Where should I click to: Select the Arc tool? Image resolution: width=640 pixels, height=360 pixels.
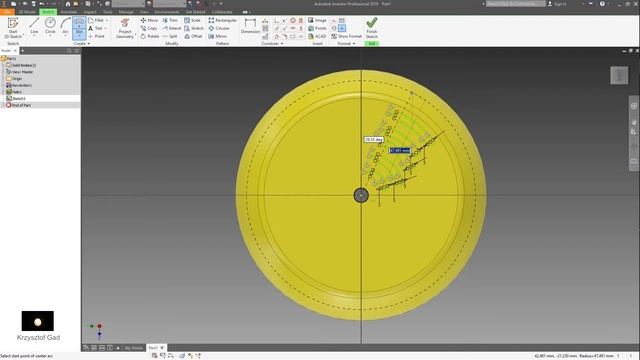tap(65, 26)
